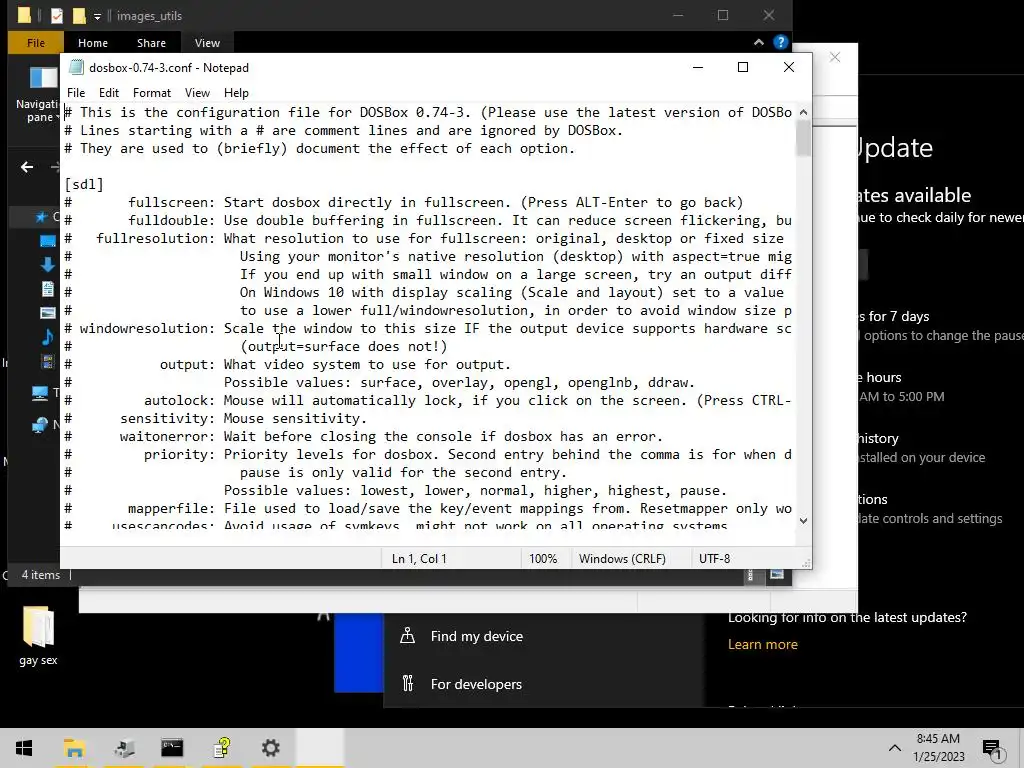Select the Pictures icon in Explorer sidebar
This screenshot has height=768, width=1024.
point(48,313)
